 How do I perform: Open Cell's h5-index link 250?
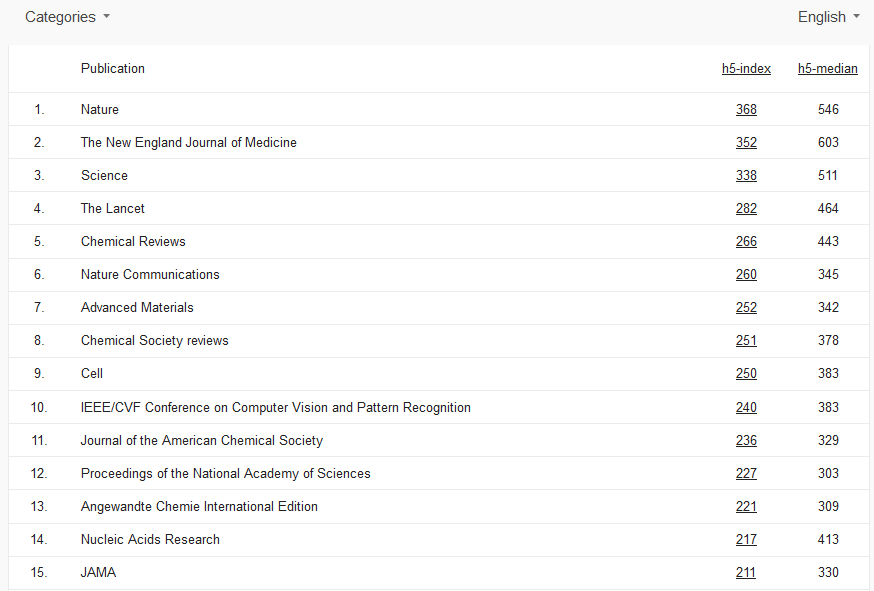[746, 374]
